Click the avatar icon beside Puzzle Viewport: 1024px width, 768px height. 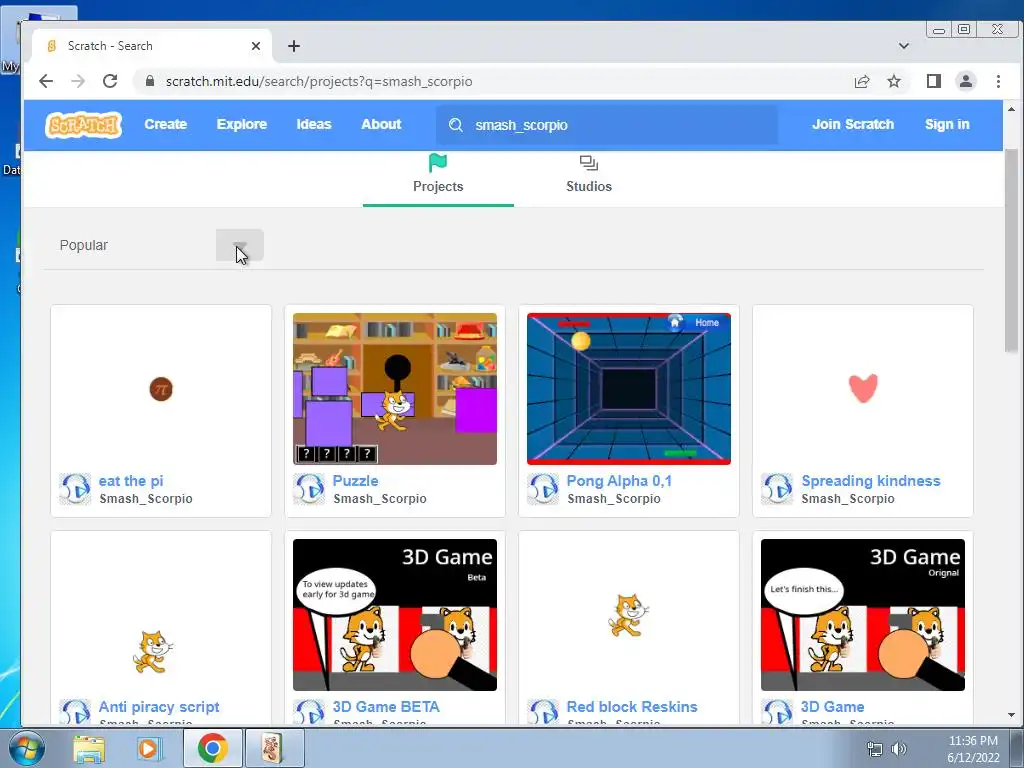pos(309,489)
